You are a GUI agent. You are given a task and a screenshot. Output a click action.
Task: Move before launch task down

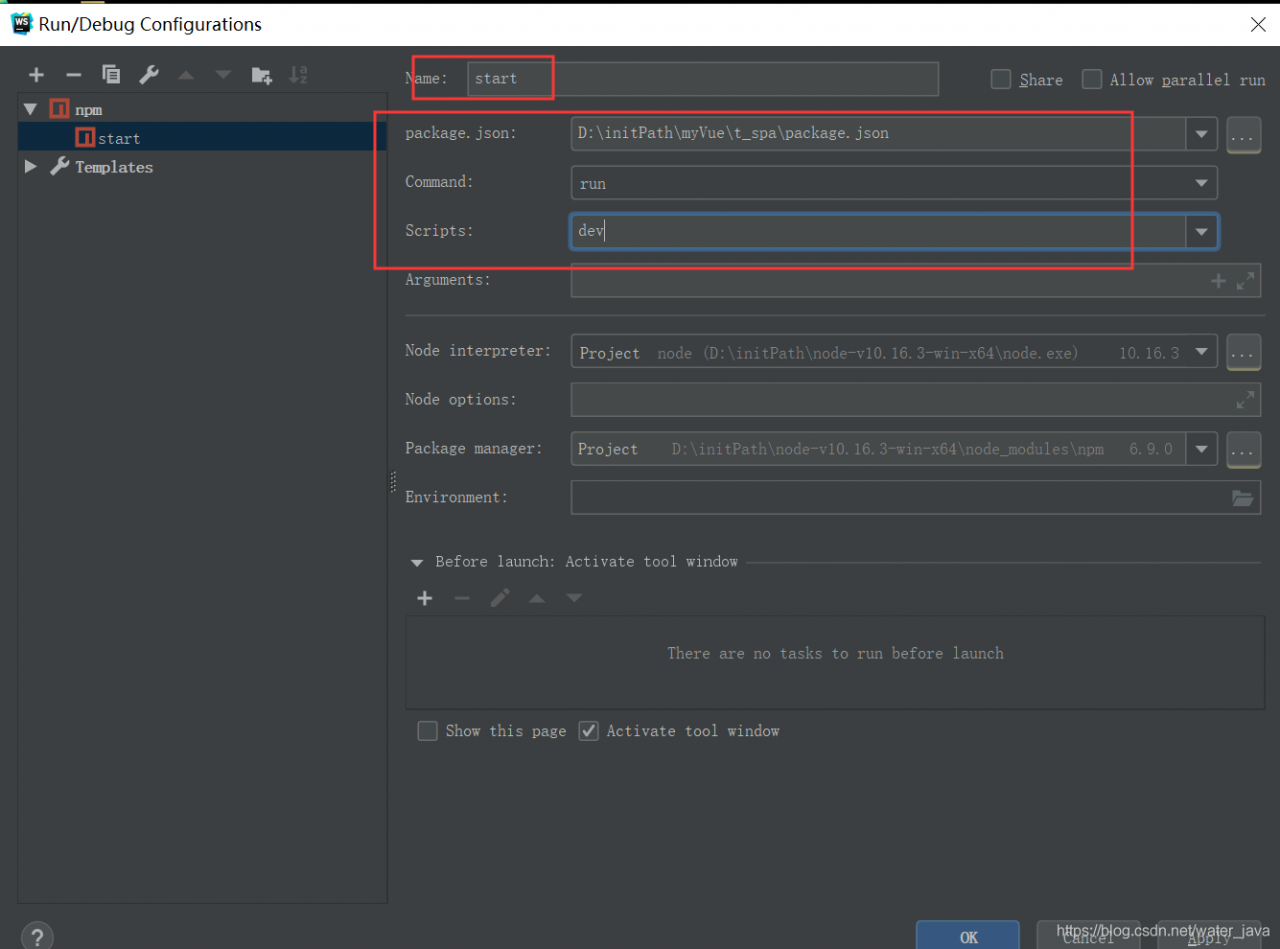[x=574, y=598]
